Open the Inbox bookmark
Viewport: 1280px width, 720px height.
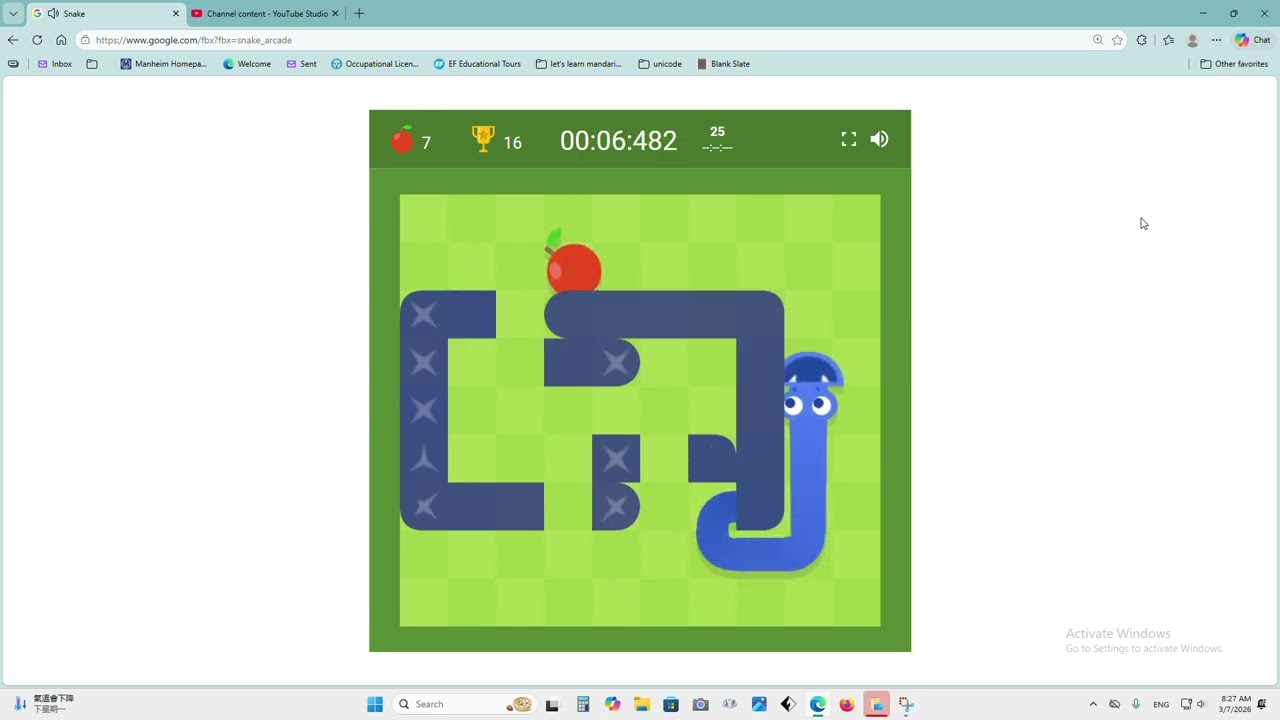point(55,64)
